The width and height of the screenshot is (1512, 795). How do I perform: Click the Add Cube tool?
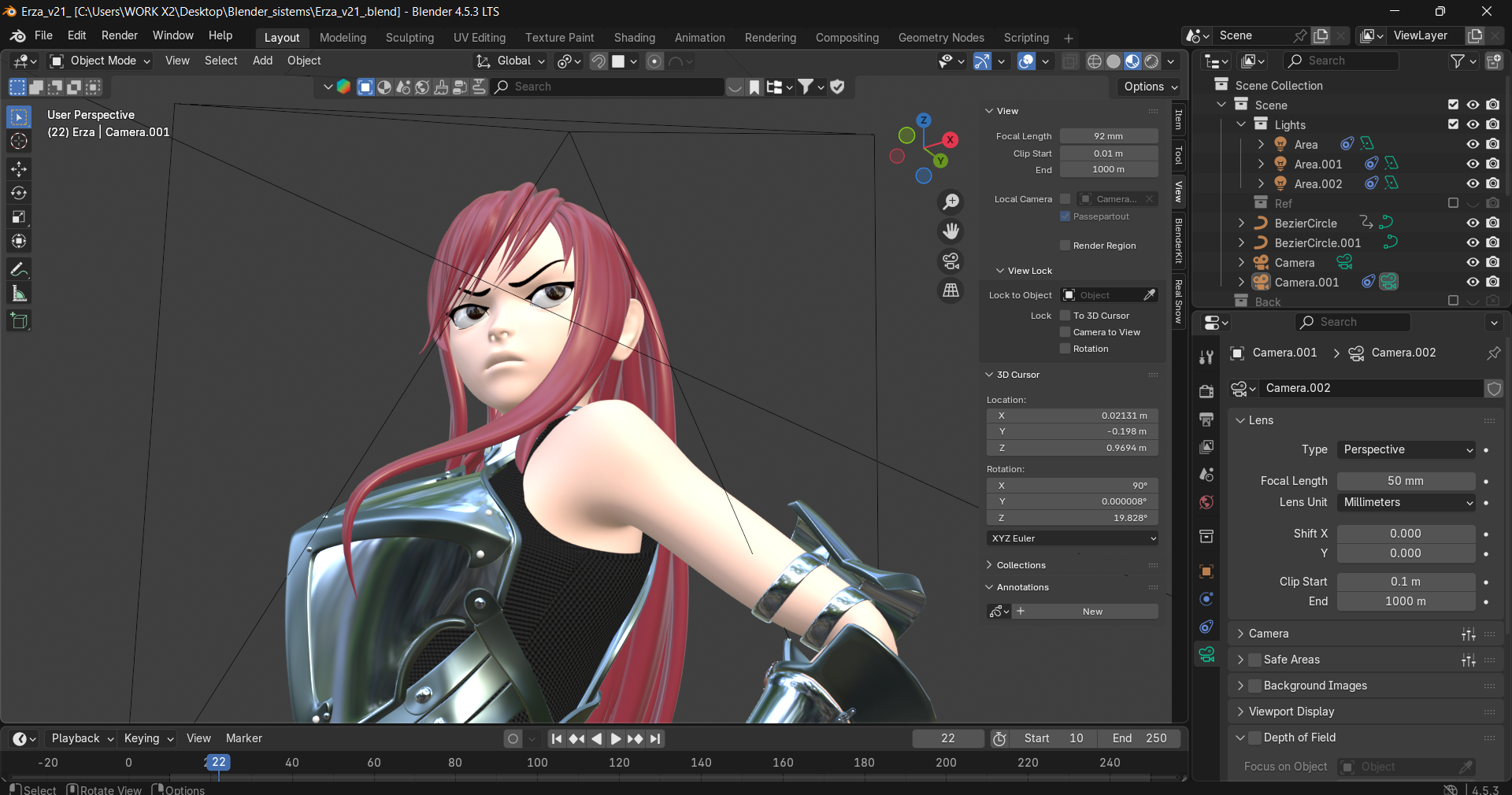(x=19, y=320)
